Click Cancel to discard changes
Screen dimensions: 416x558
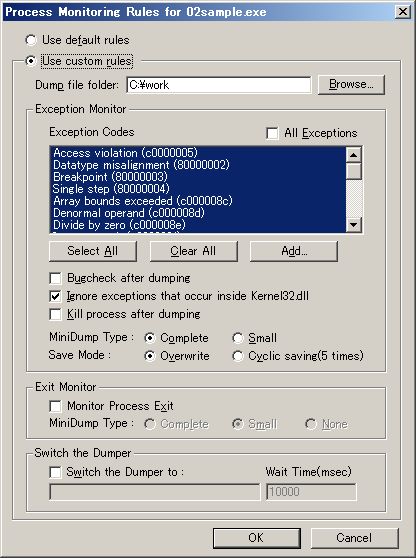pyautogui.click(x=354, y=538)
